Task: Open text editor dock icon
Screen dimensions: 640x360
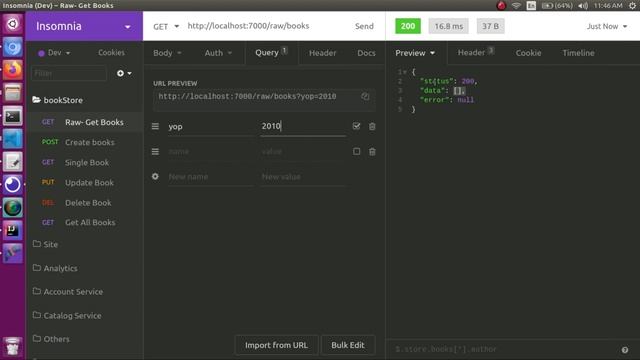Action: pyautogui.click(x=13, y=162)
